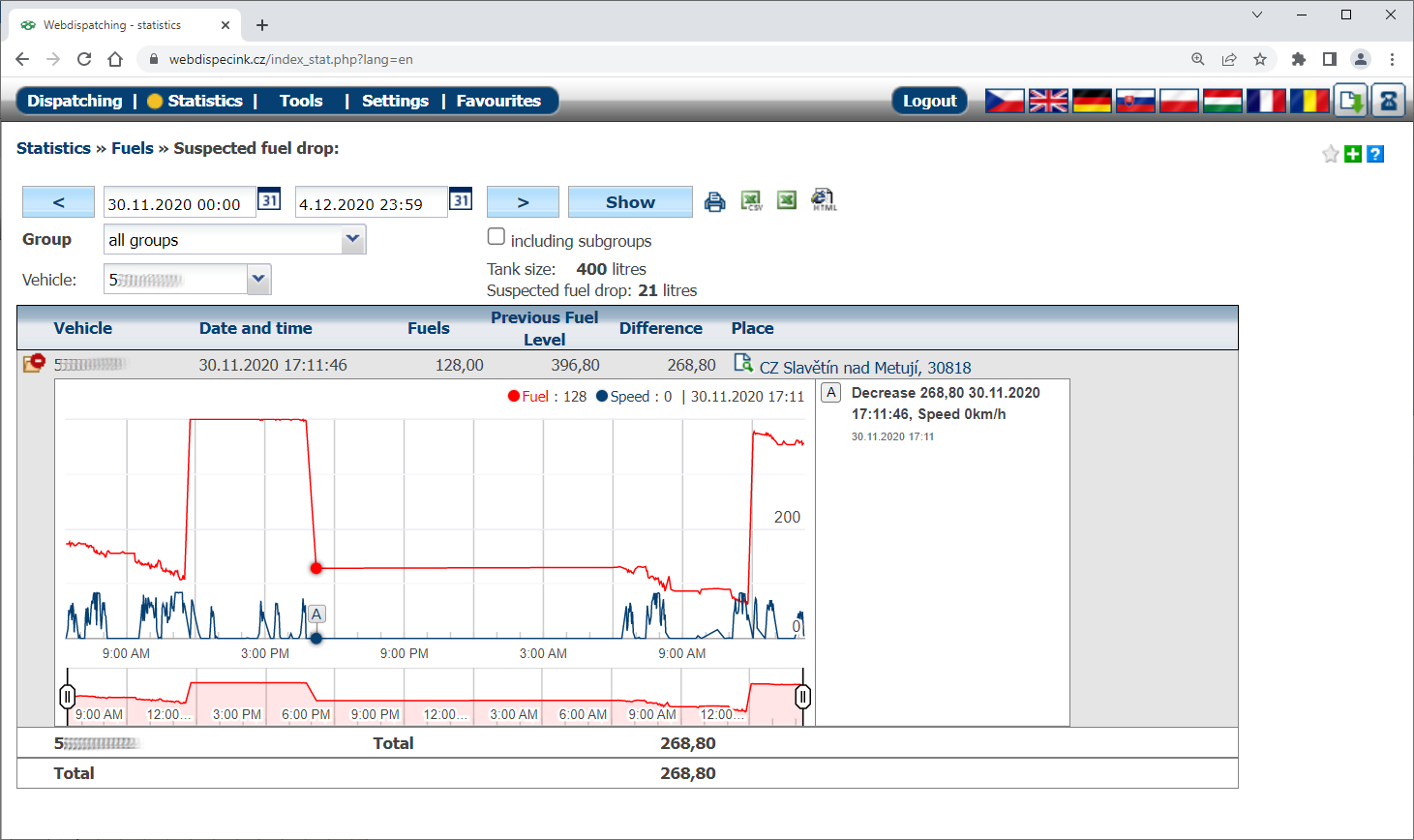
Task: Print the fuel drop report
Action: tap(714, 201)
